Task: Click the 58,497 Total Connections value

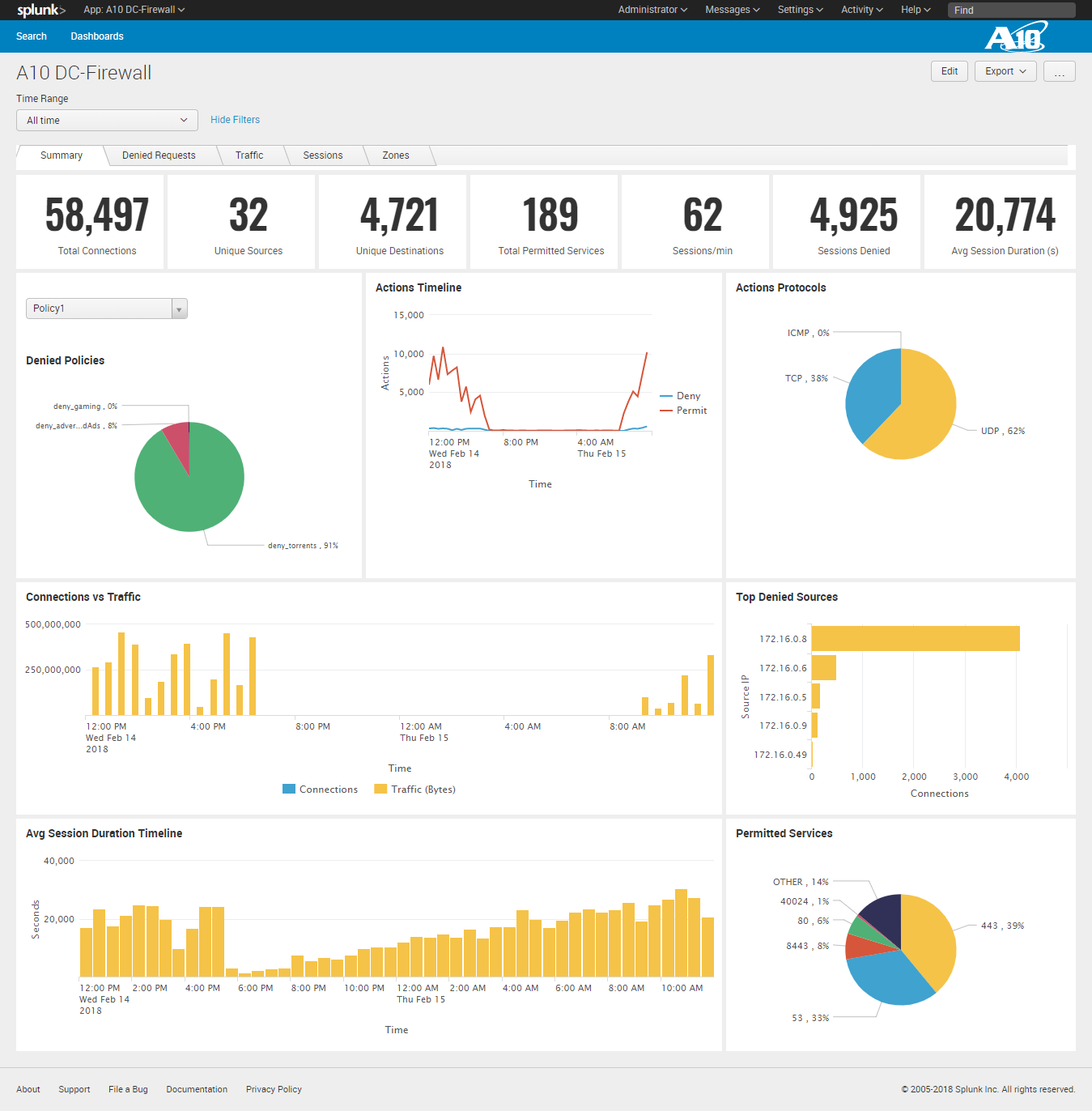Action: pos(97,215)
